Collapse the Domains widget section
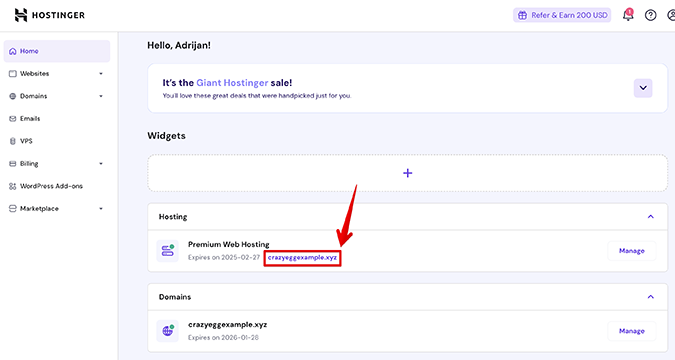This screenshot has height=360, width=675. tap(650, 297)
